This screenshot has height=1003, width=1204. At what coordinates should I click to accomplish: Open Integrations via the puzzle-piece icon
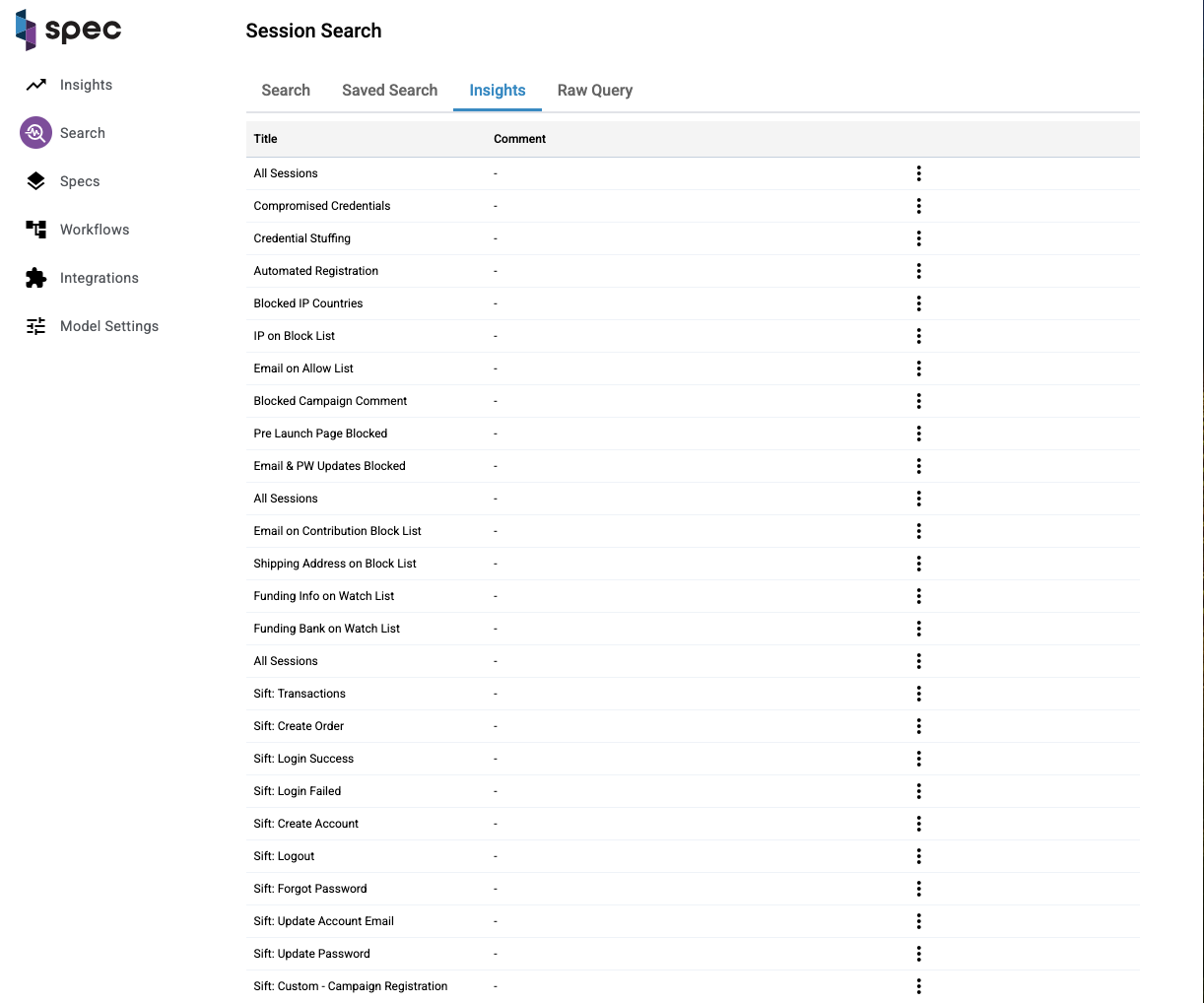pos(36,278)
